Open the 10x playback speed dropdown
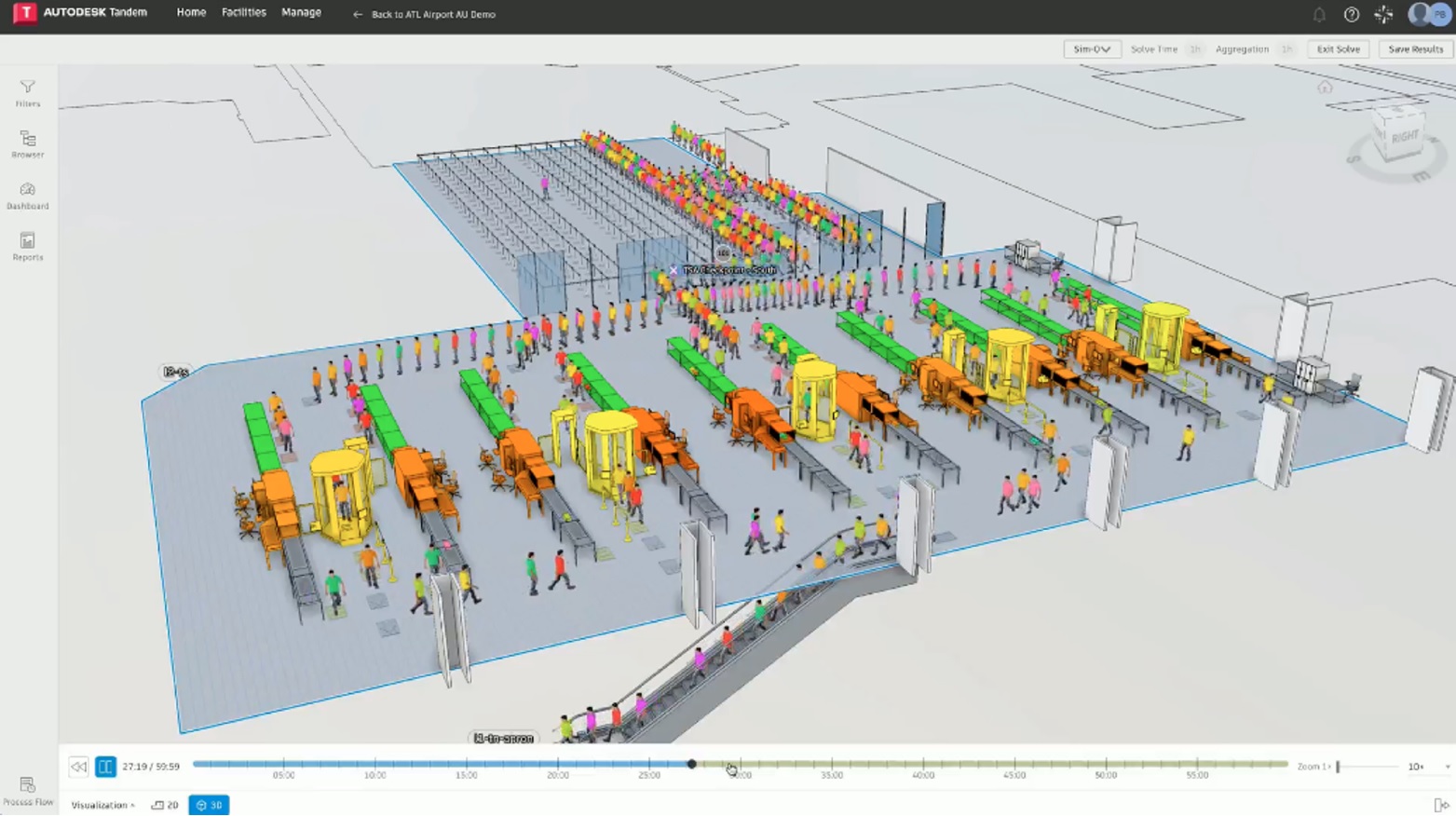 point(1427,767)
